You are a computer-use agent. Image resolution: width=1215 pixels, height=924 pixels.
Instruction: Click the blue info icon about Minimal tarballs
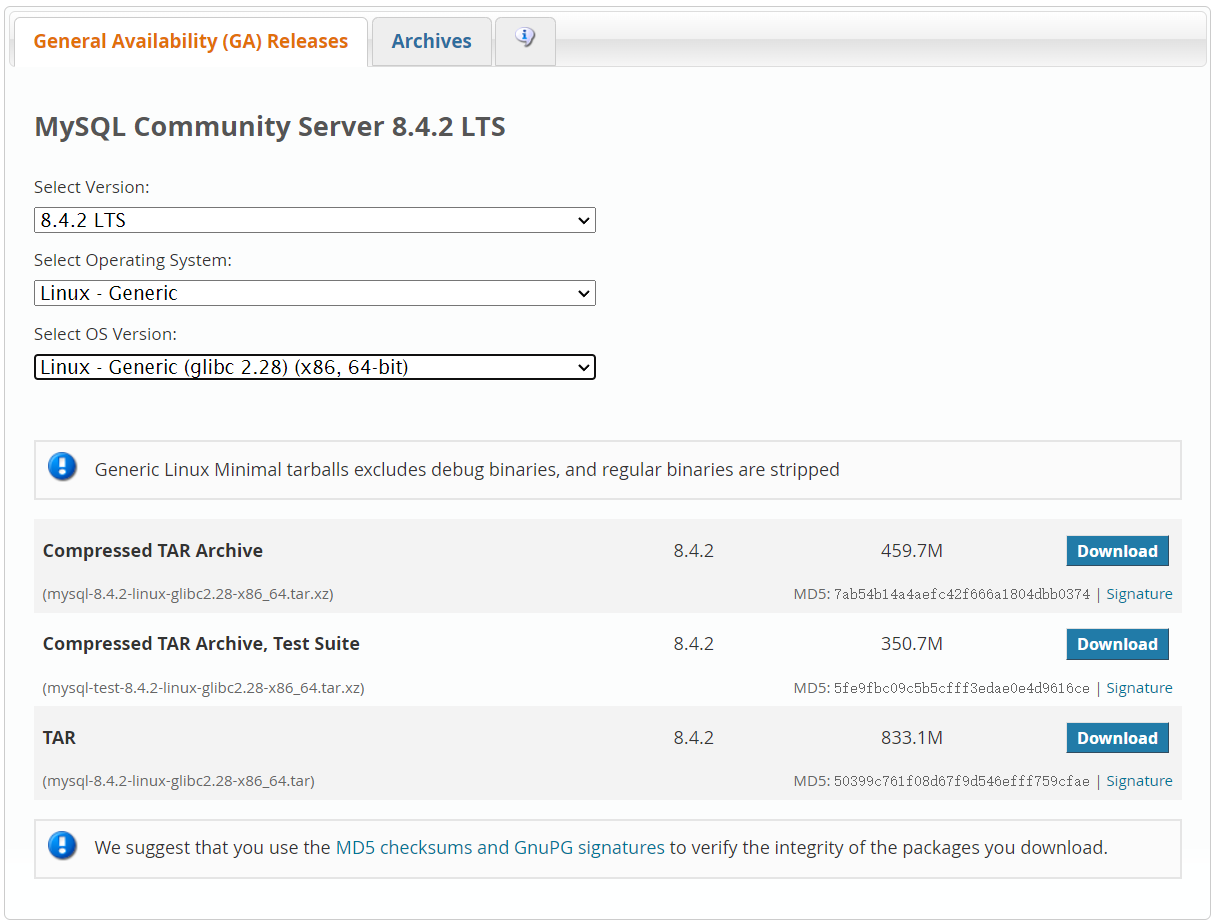tap(62, 466)
